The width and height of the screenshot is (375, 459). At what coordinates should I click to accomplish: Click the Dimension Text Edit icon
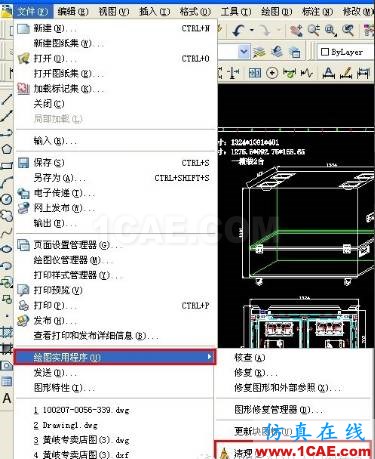click(329, 73)
